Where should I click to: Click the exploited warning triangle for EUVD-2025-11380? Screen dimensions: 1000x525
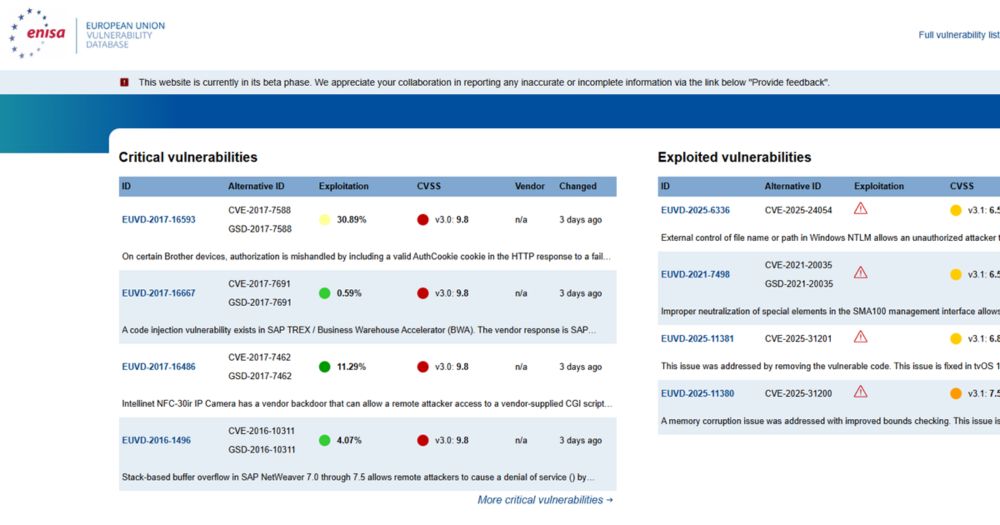[x=860, y=392]
